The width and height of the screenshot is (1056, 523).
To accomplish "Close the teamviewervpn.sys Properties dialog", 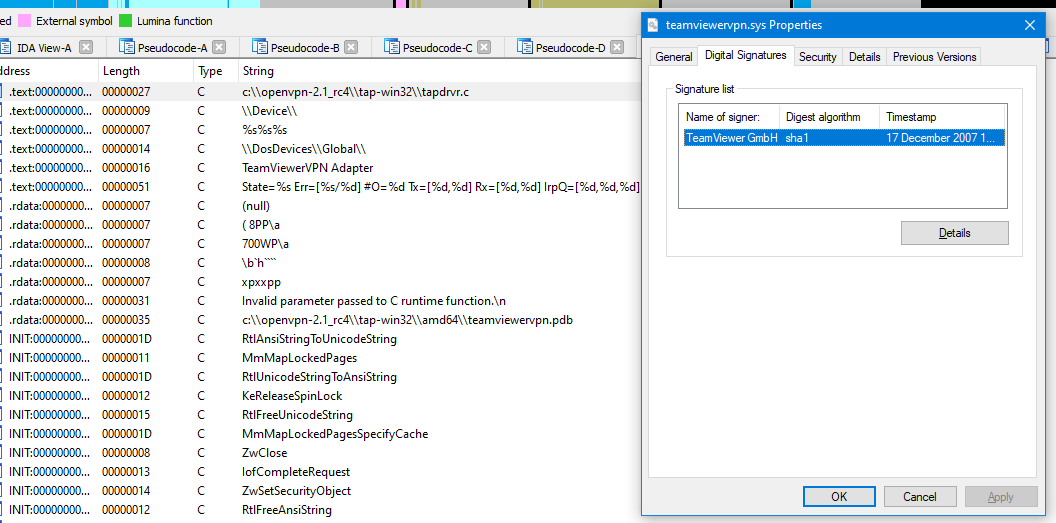I will [x=1030, y=25].
